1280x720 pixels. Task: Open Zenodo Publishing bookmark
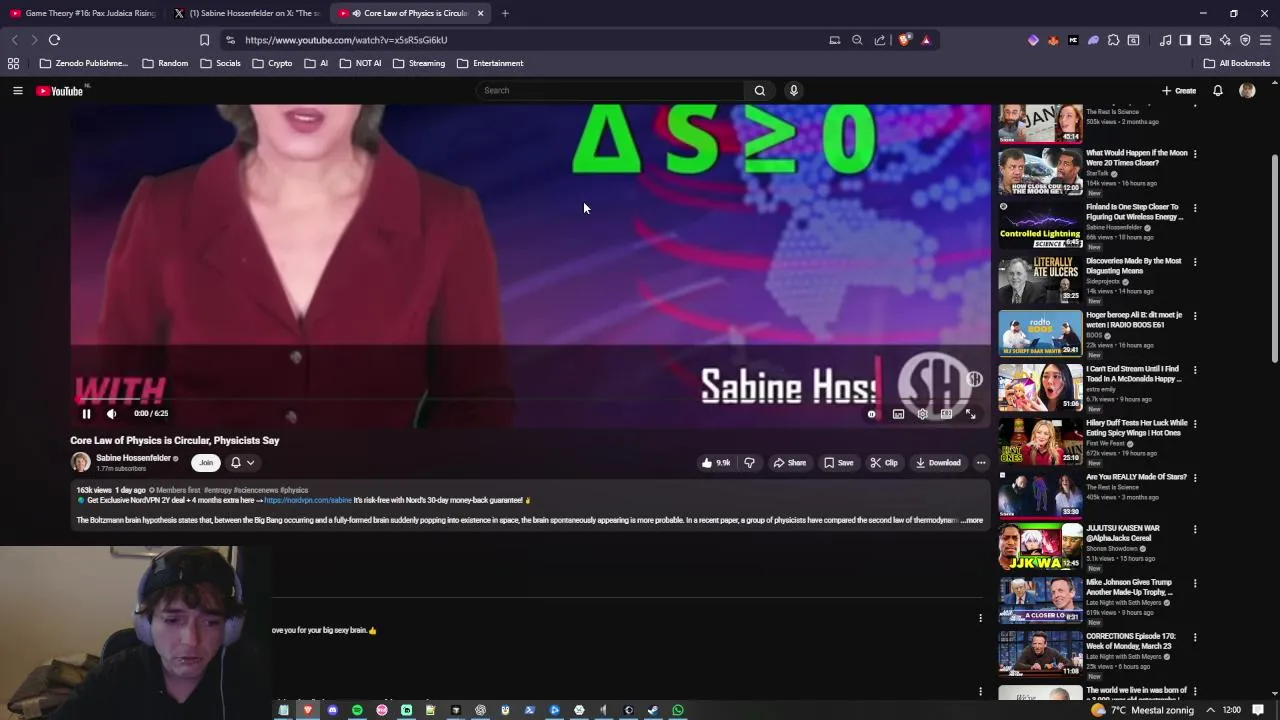[83, 63]
